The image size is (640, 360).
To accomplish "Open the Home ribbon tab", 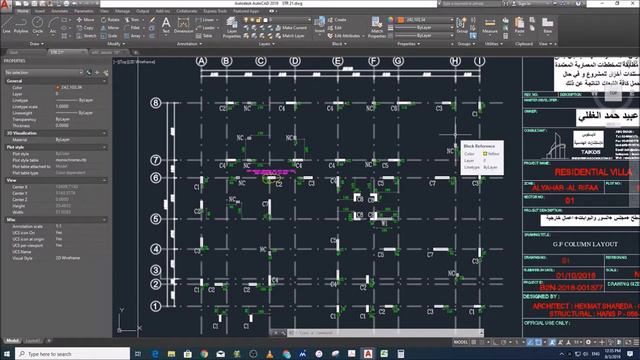I will [x=23, y=11].
